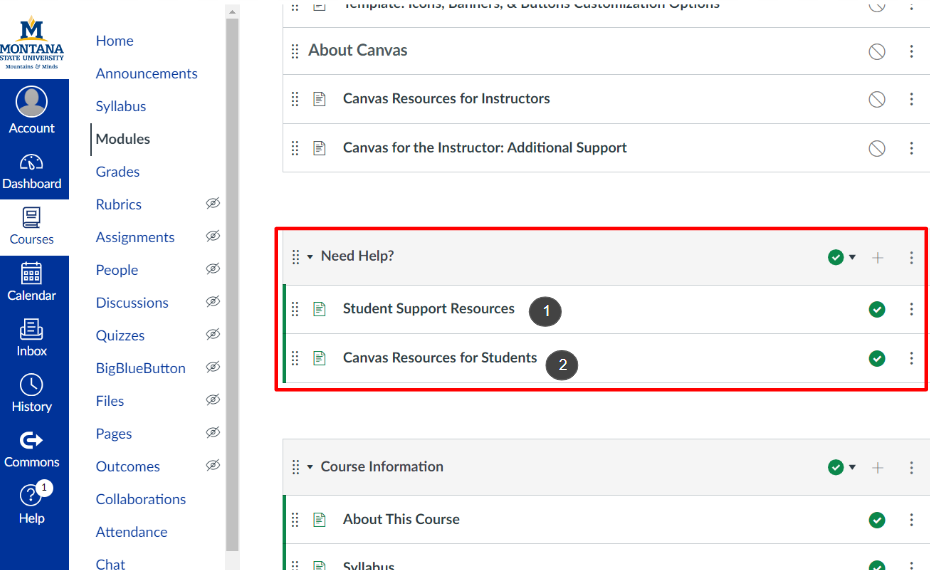Publish Canvas Resources for Instructors
The width and height of the screenshot is (930, 570).
tap(877, 99)
